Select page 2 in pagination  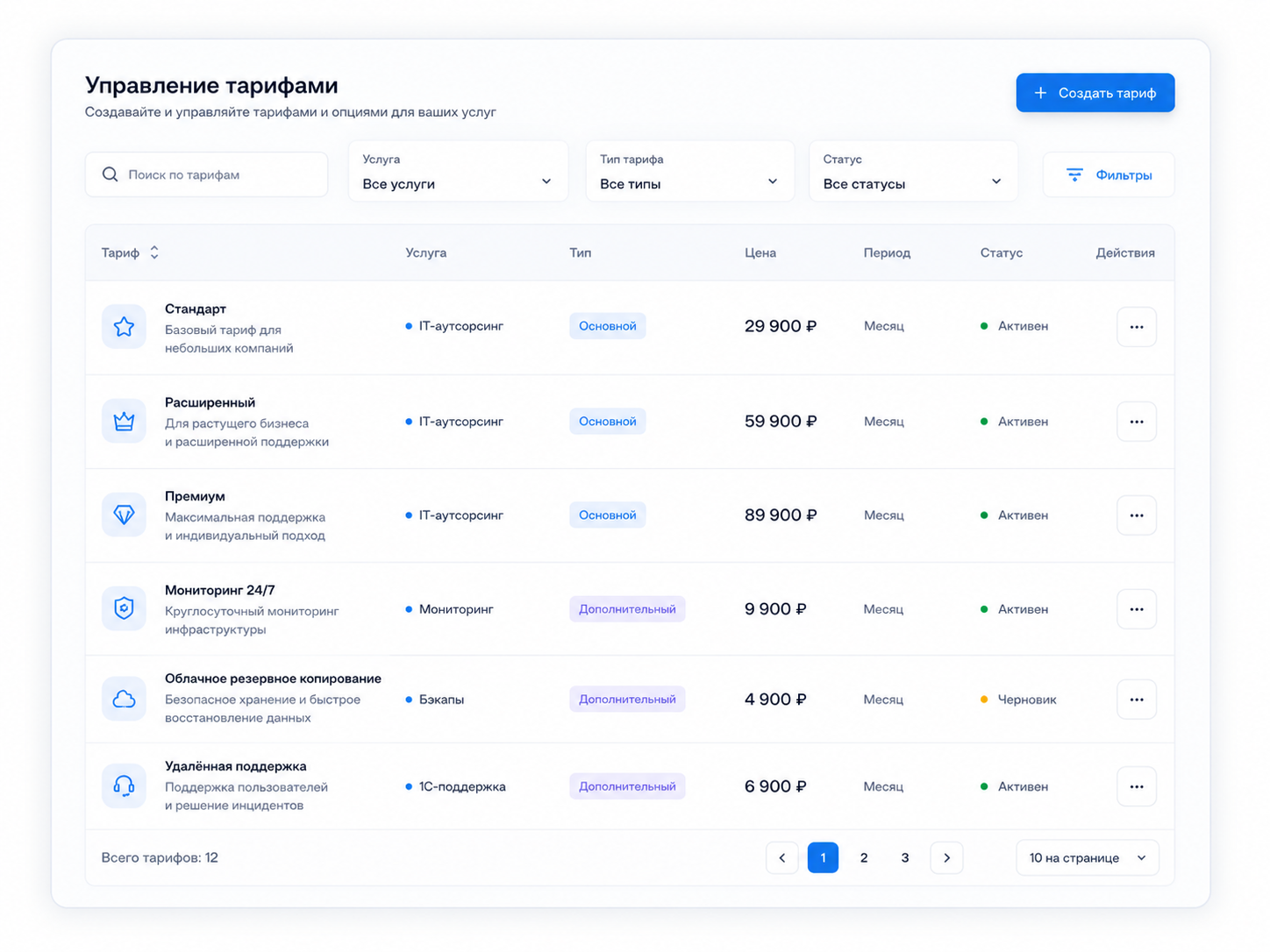[864, 857]
